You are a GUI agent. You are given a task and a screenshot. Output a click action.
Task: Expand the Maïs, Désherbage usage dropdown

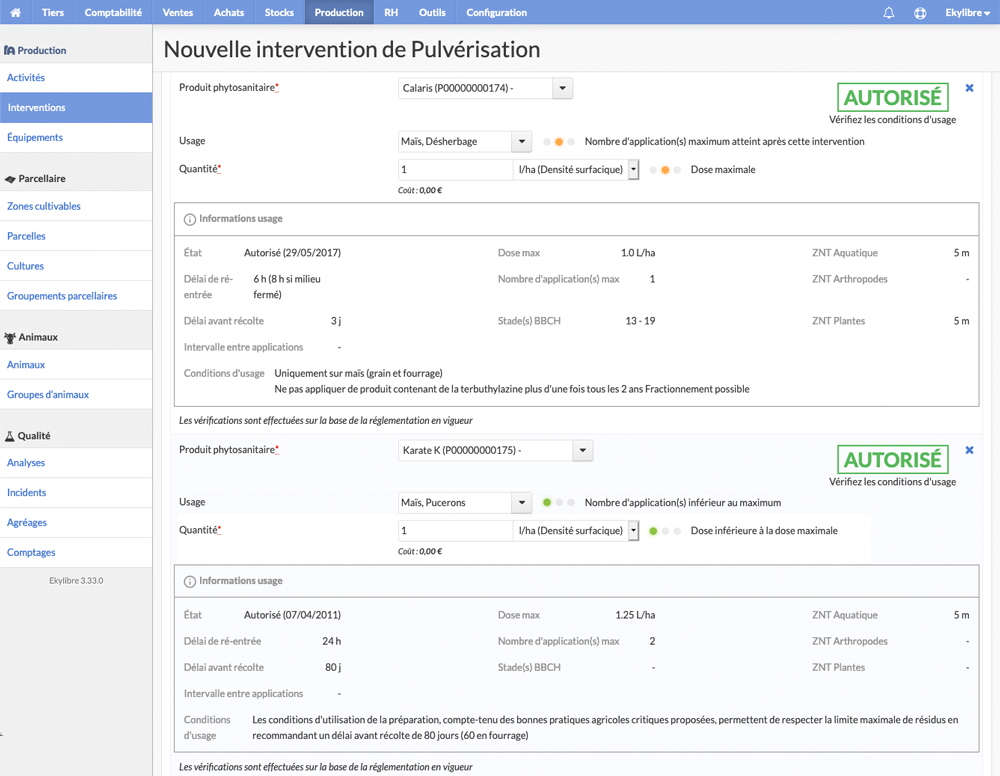(522, 142)
